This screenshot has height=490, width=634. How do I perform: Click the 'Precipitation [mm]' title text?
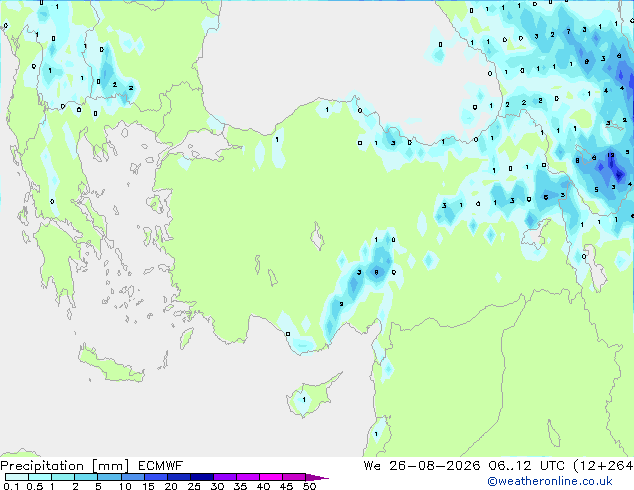coord(65,466)
